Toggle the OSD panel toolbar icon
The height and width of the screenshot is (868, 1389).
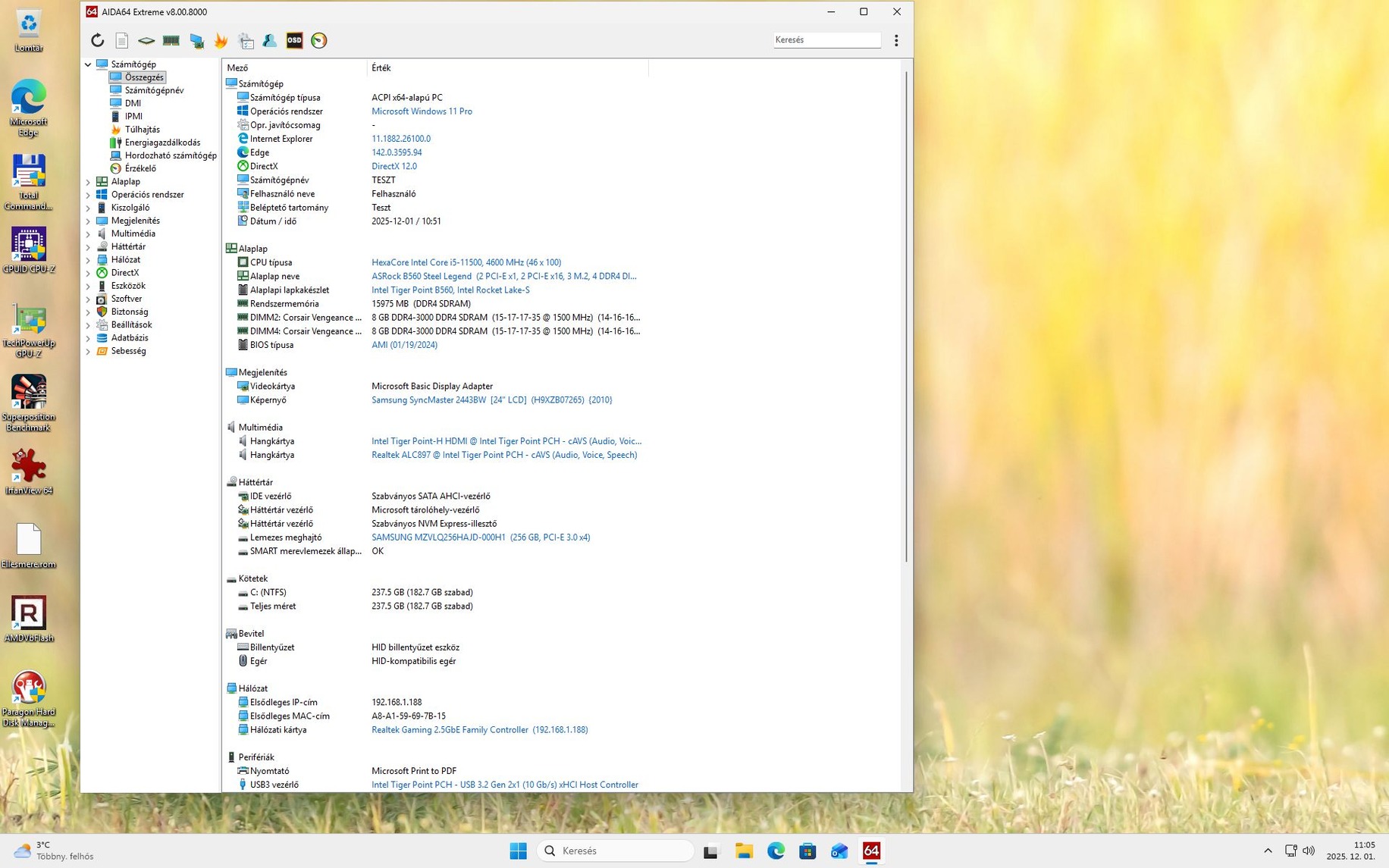tap(294, 40)
